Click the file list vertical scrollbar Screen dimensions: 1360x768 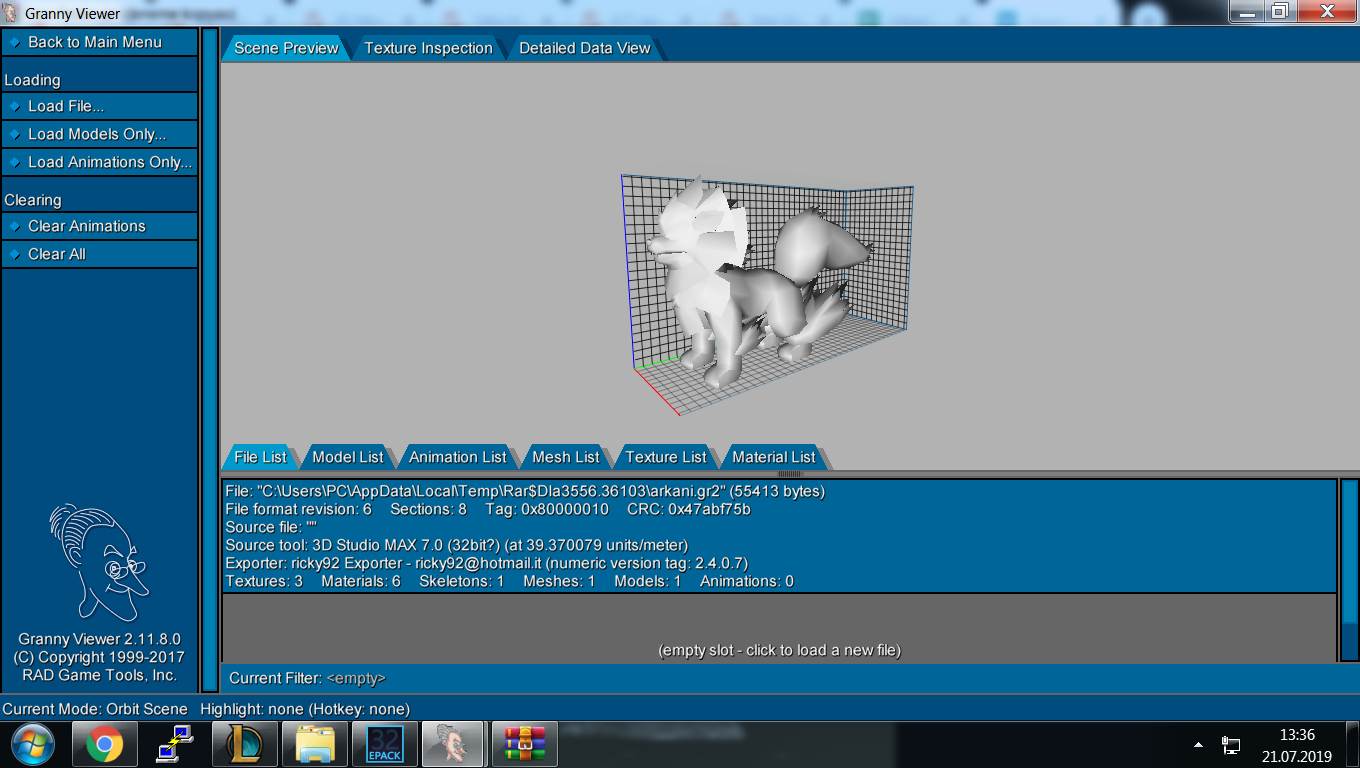[1349, 570]
